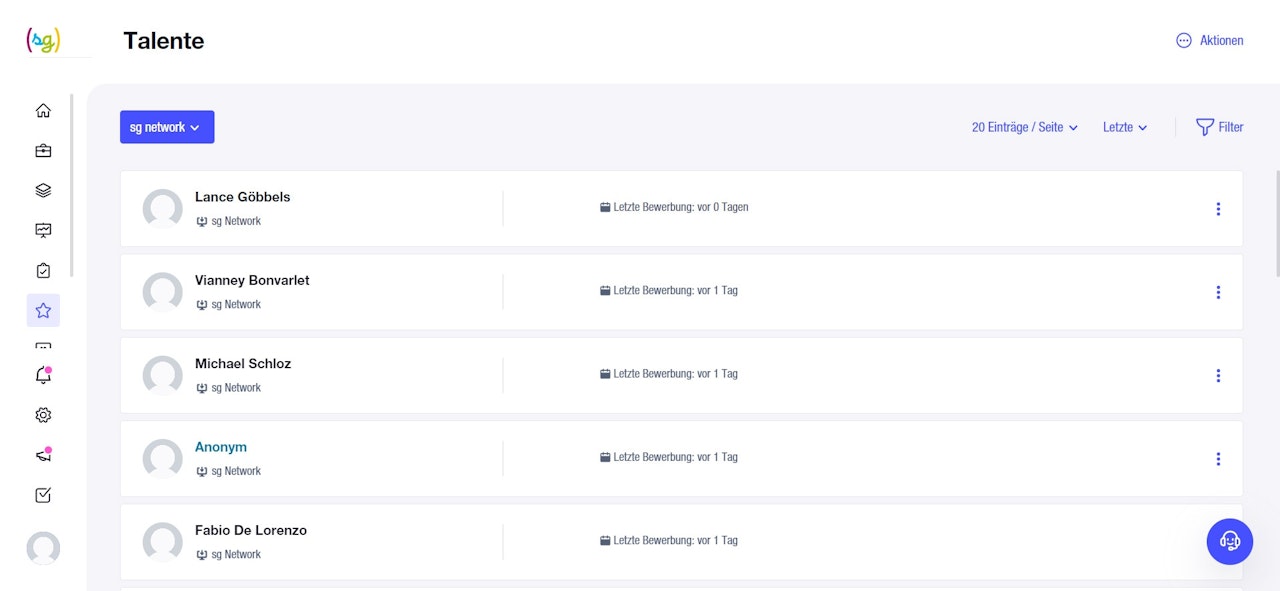Image resolution: width=1280 pixels, height=591 pixels.
Task: Open the clipboard checklist icon in sidebar
Action: pos(43,271)
